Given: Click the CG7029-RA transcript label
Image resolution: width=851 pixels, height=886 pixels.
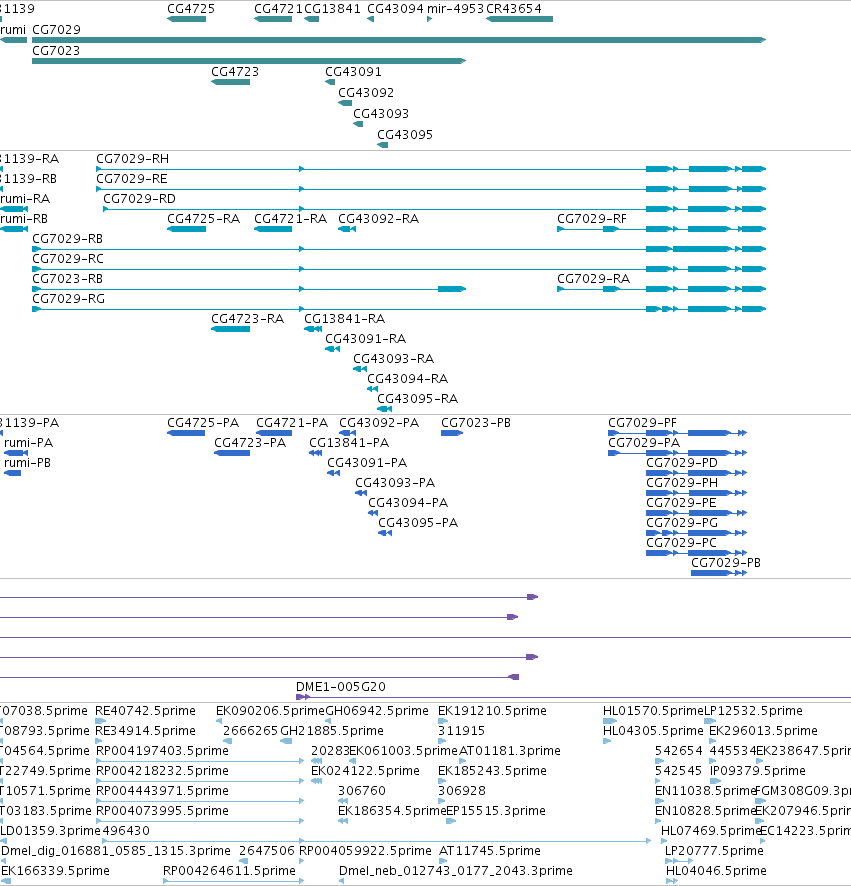Looking at the screenshot, I should click(x=593, y=279).
